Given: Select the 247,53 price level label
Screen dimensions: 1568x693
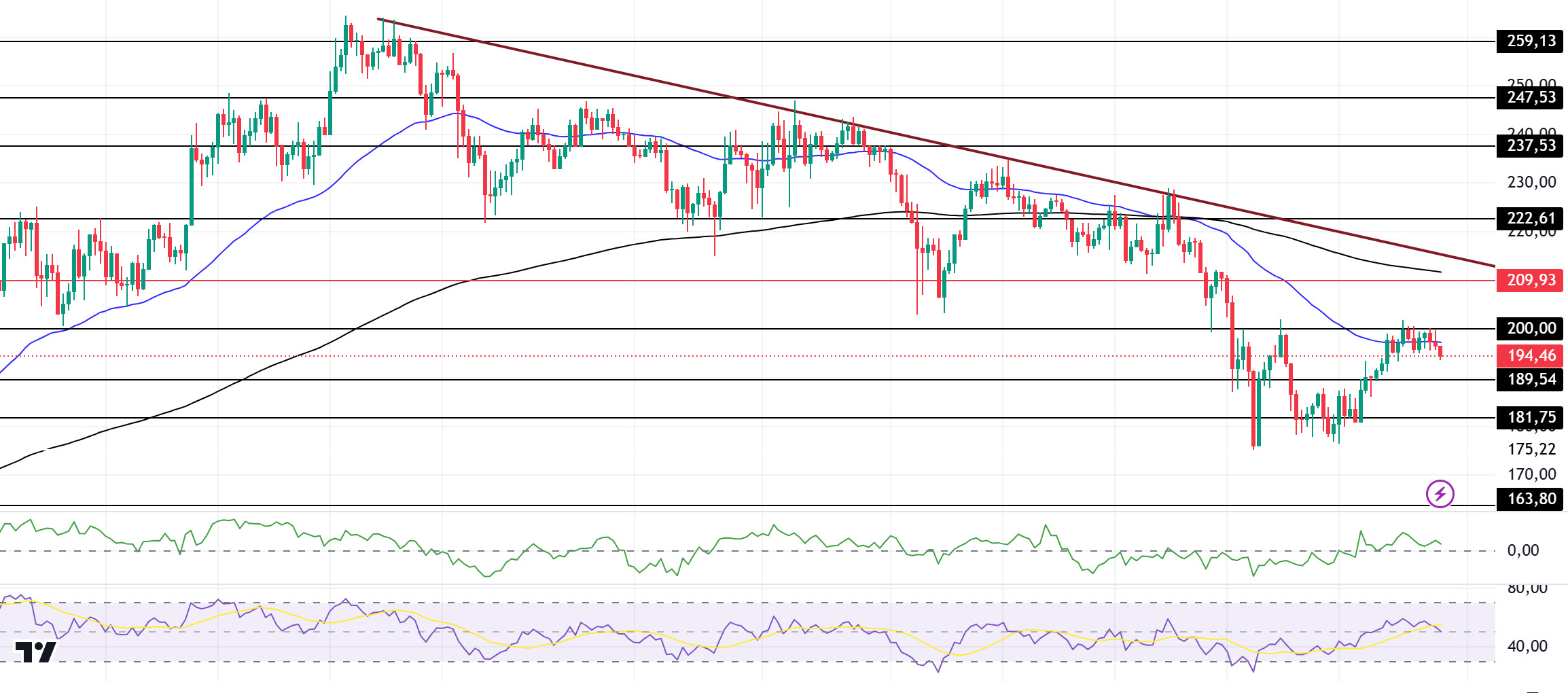Looking at the screenshot, I should pos(1530,98).
